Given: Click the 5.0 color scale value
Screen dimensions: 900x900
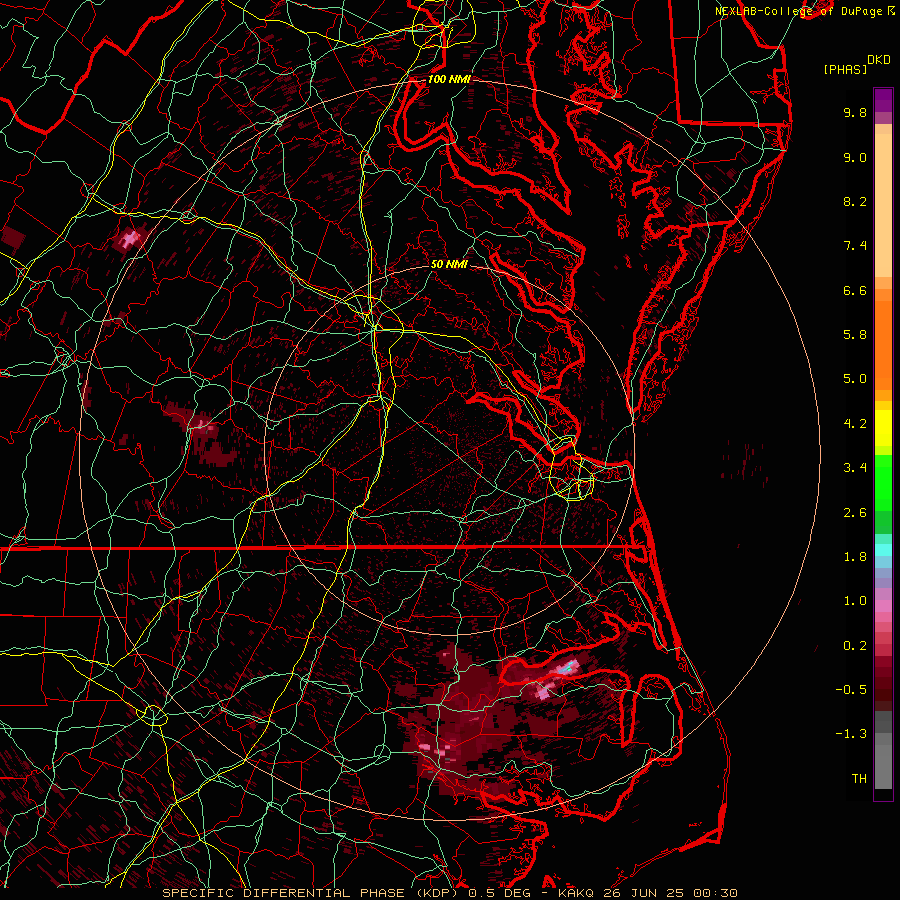Looking at the screenshot, I should click(x=855, y=379).
